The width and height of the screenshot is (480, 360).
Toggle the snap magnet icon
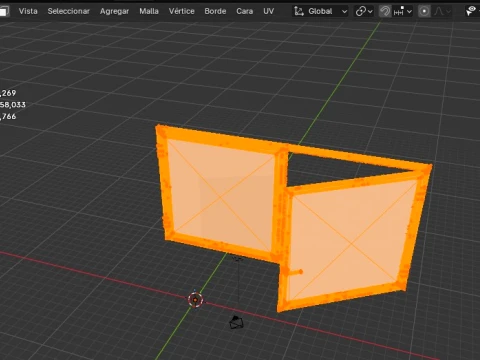[x=385, y=11]
